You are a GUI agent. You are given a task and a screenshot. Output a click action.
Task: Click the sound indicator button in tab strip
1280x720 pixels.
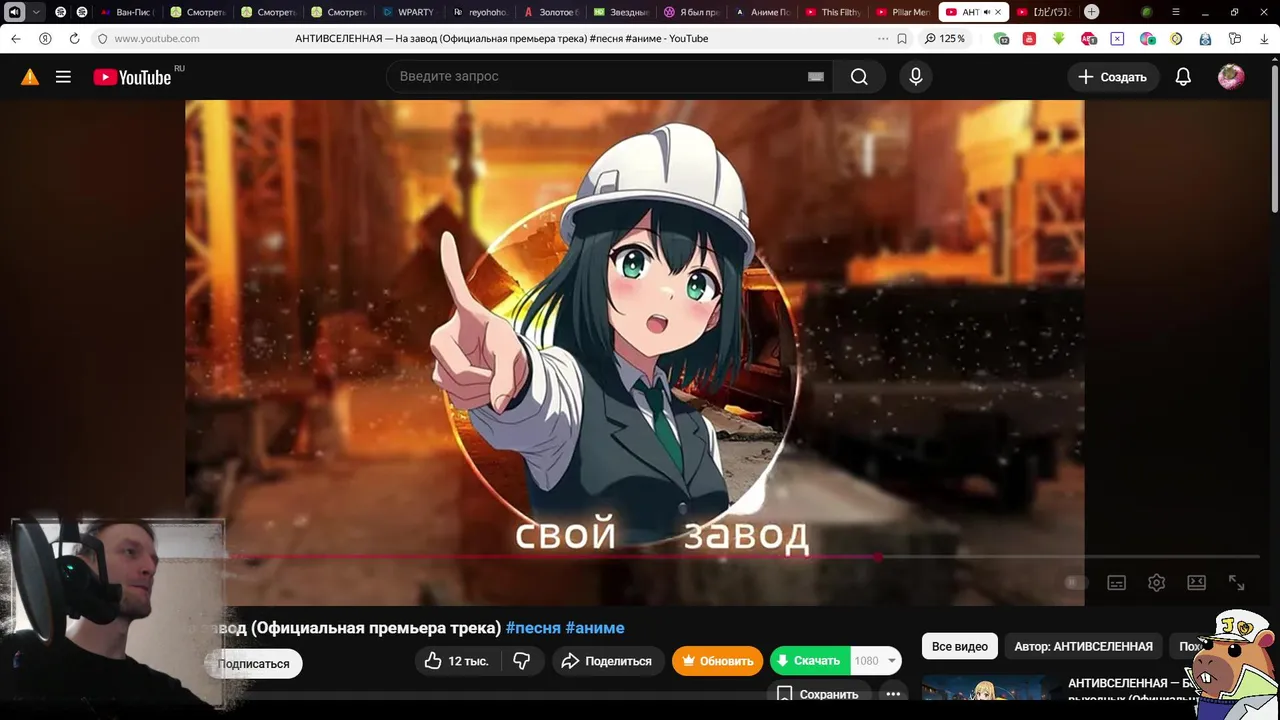point(15,12)
